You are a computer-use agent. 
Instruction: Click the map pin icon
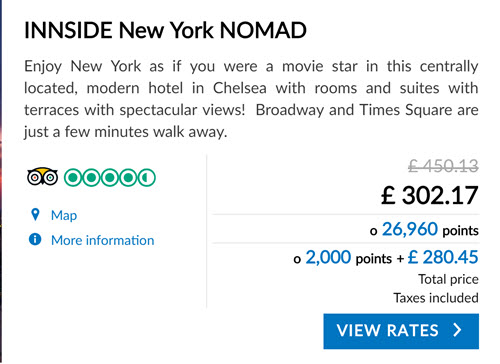pyautogui.click(x=35, y=215)
